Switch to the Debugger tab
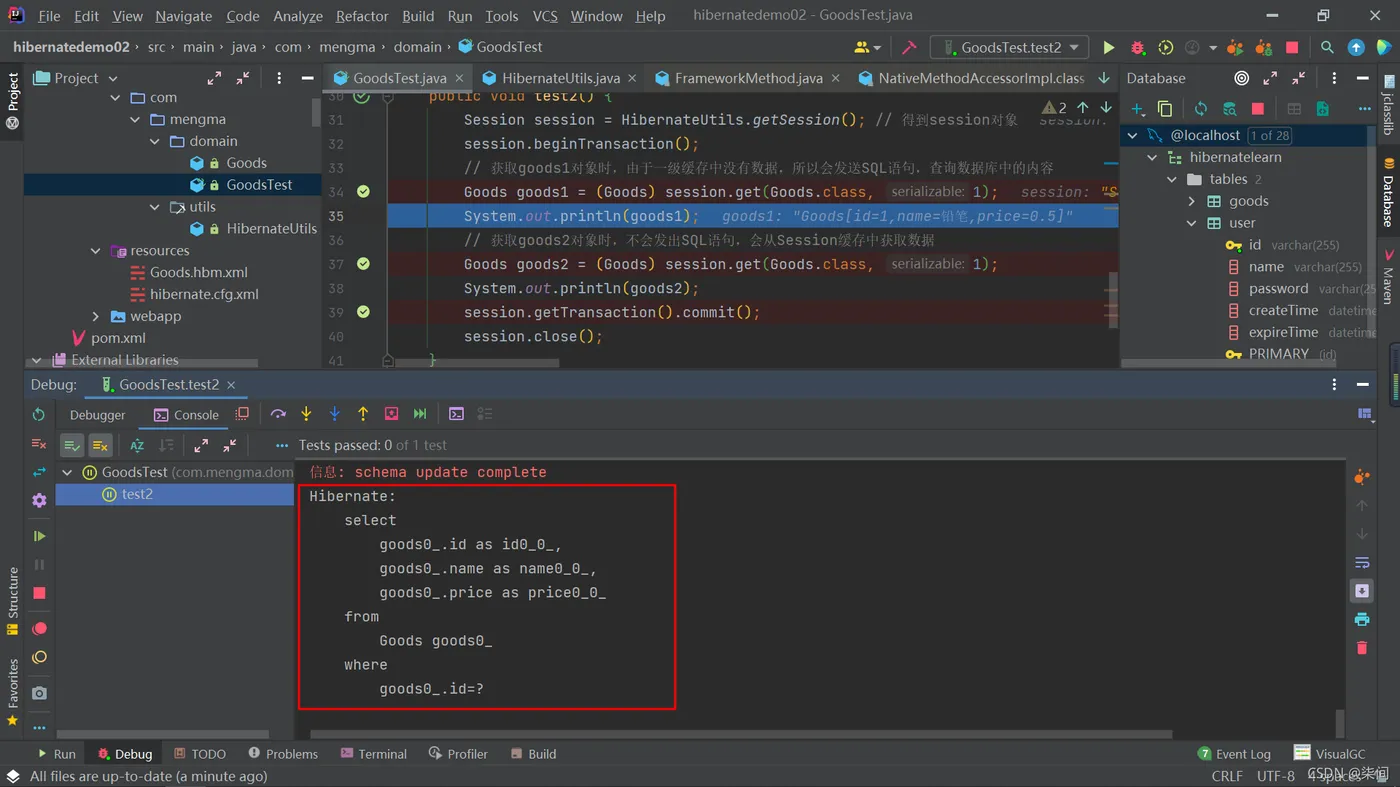 coord(98,415)
